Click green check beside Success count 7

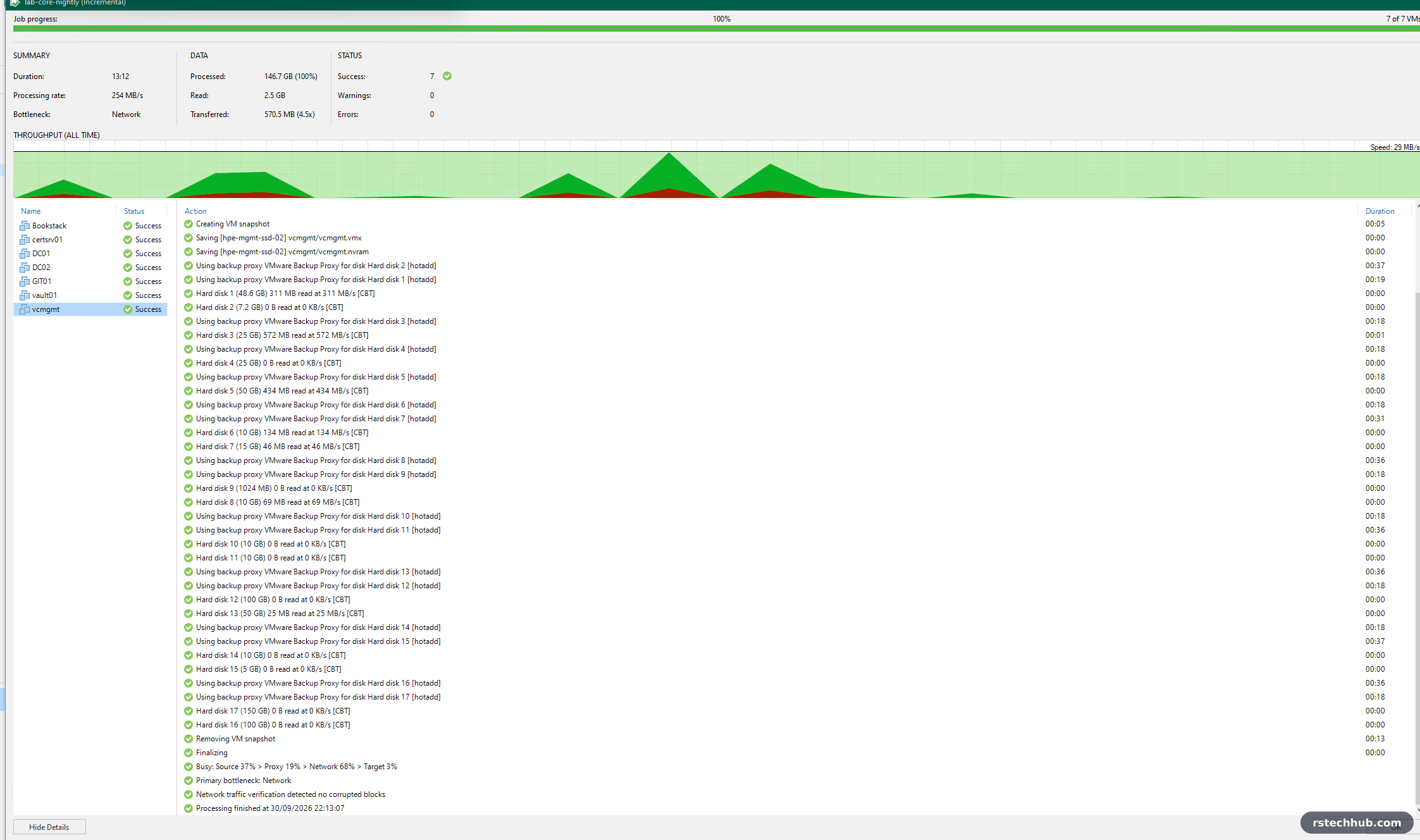(447, 76)
